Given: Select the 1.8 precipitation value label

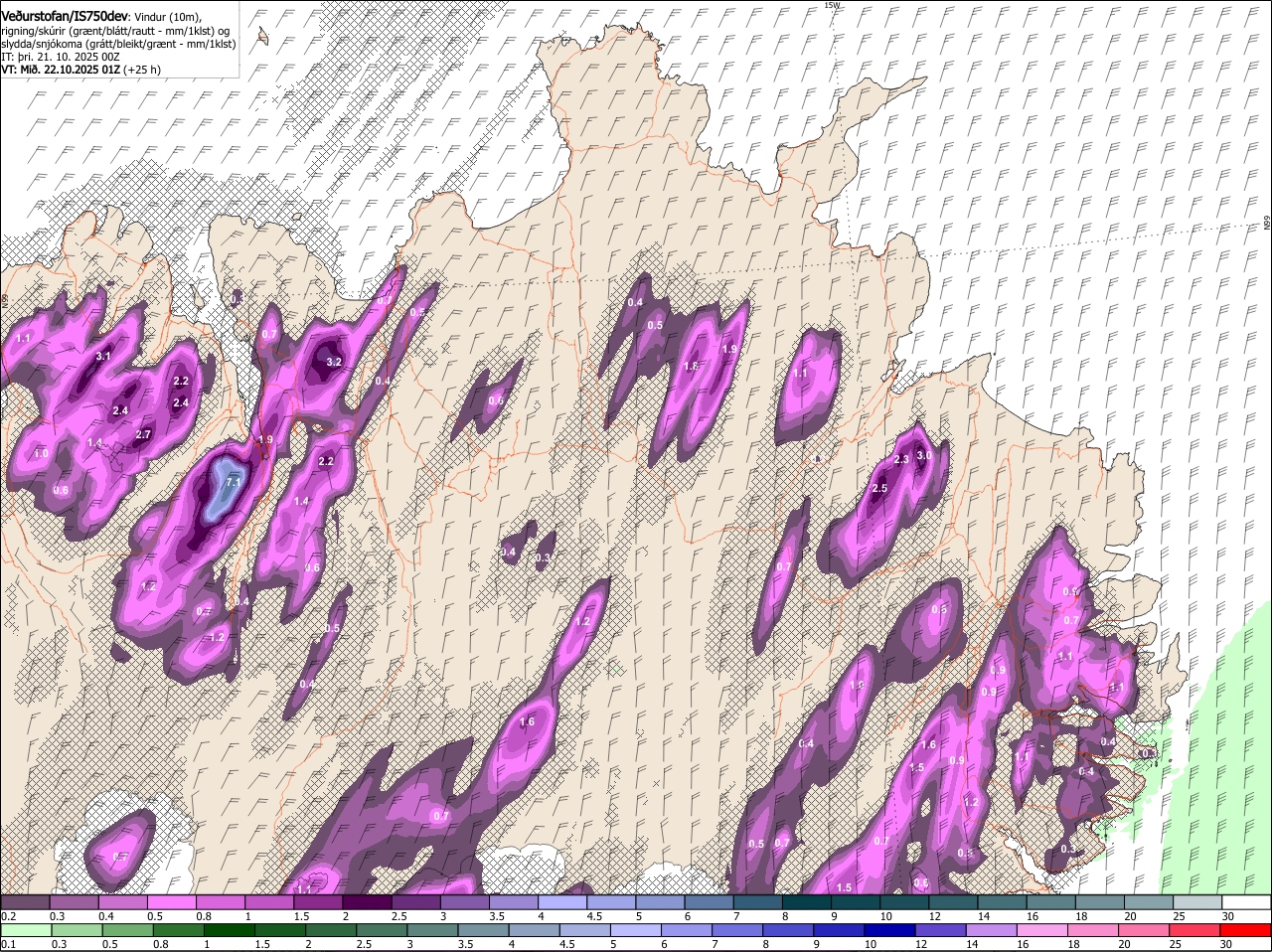Looking at the screenshot, I should click(692, 367).
